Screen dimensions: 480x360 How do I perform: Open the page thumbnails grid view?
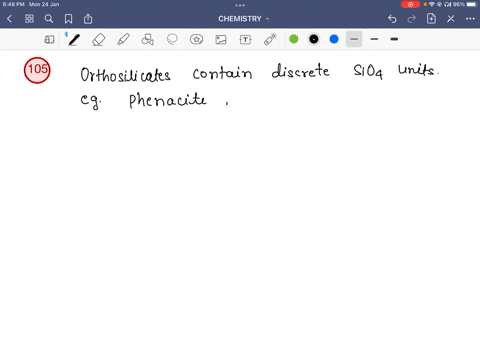pyautogui.click(x=29, y=19)
